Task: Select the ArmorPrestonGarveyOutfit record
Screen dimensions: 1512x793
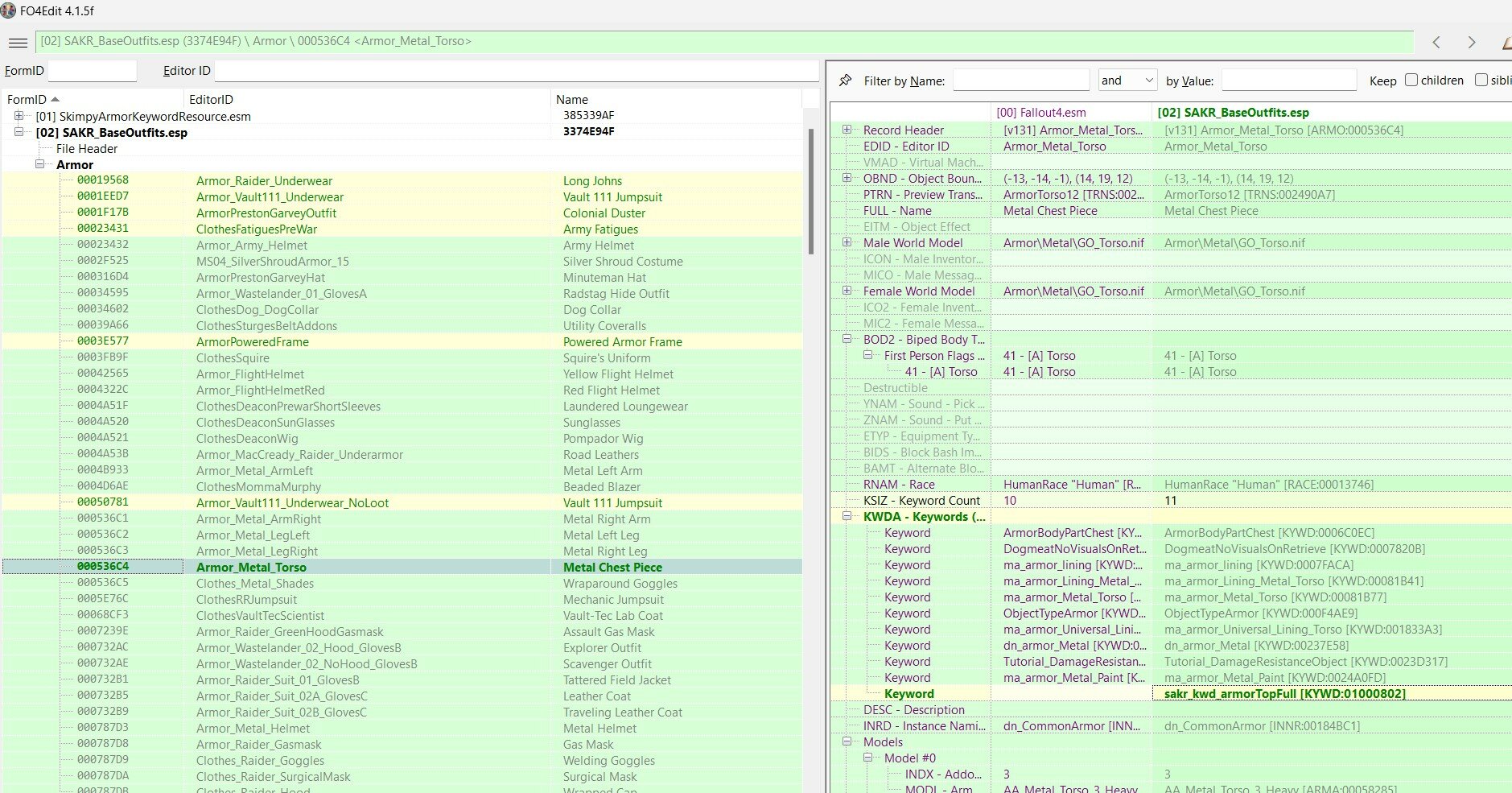Action: (266, 213)
